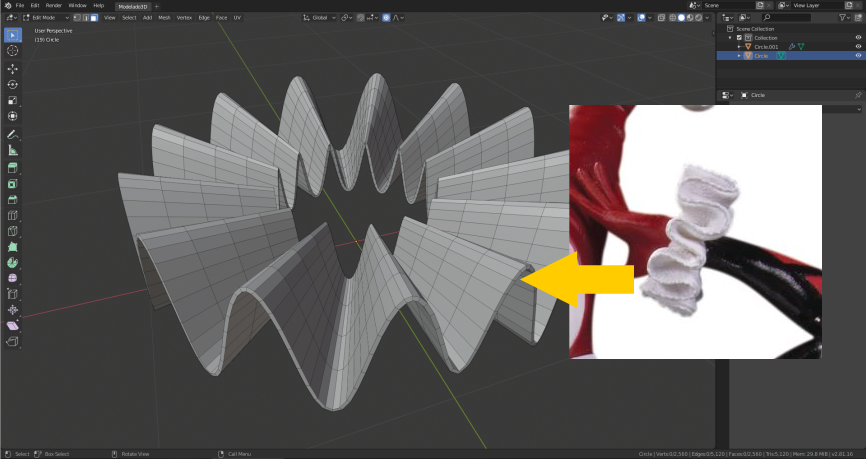
Task: Click wrench modifier icon on Circle.001 row
Action: click(791, 47)
